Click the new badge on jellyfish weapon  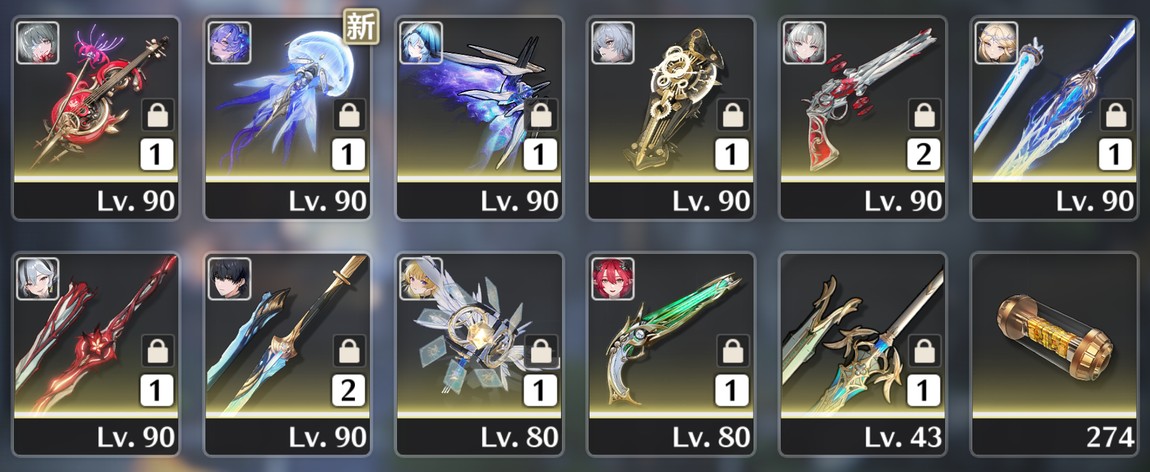(x=361, y=26)
